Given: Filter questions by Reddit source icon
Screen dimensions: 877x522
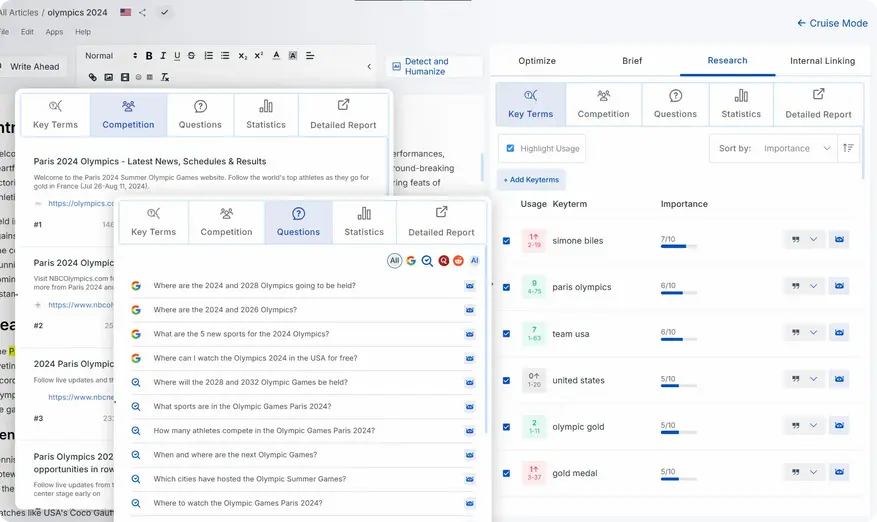Looking at the screenshot, I should (x=459, y=260).
